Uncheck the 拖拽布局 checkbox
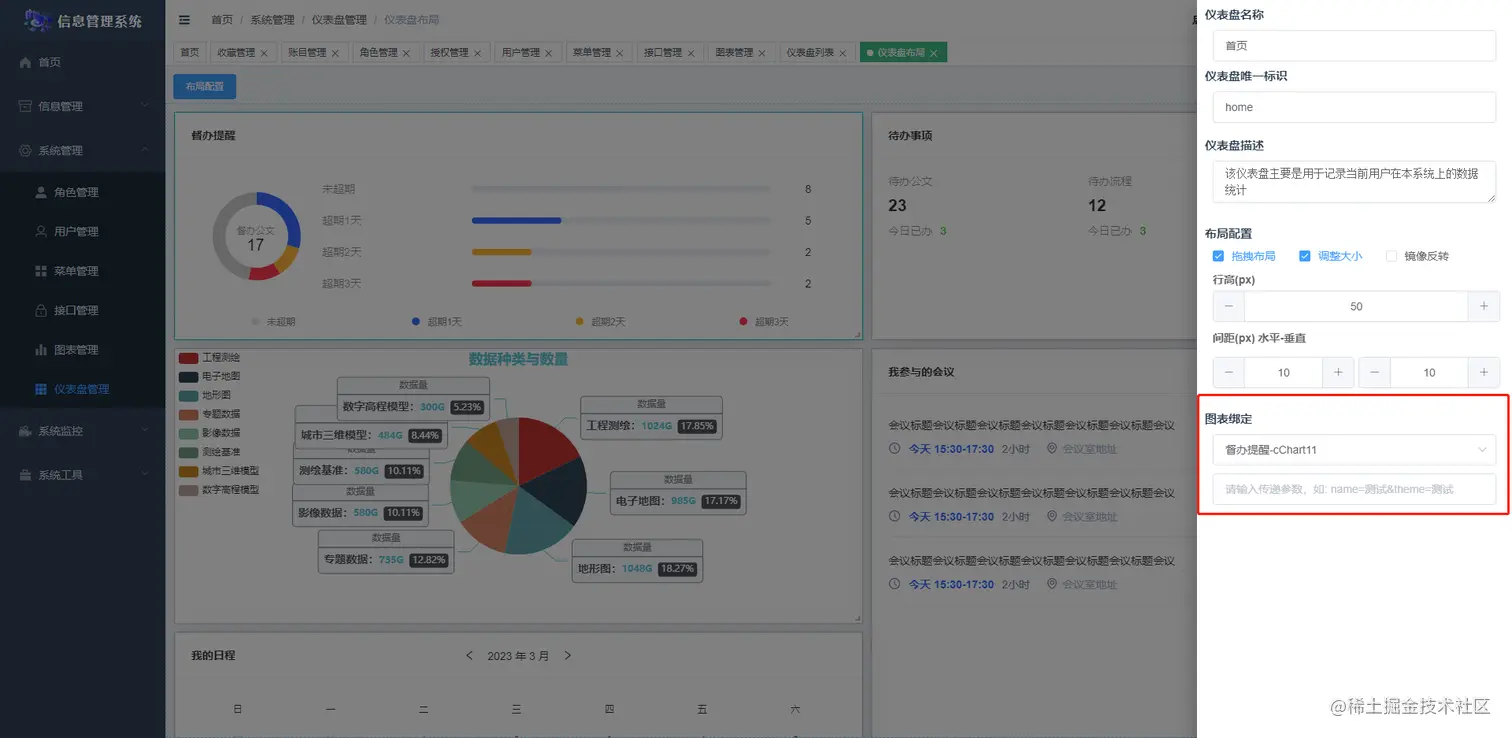 tap(1218, 256)
